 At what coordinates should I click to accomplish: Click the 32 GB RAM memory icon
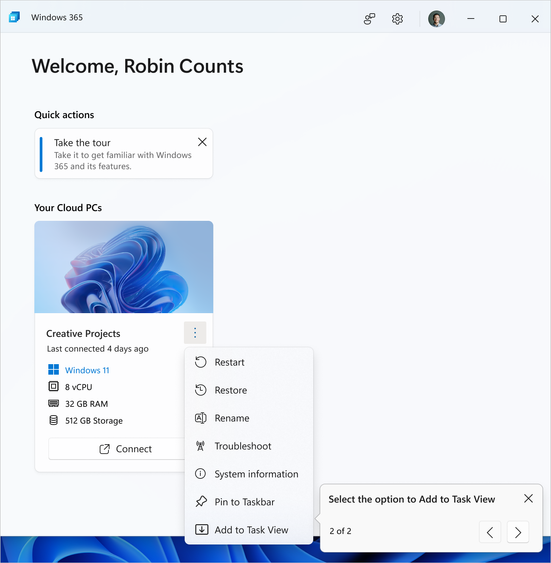click(x=53, y=403)
